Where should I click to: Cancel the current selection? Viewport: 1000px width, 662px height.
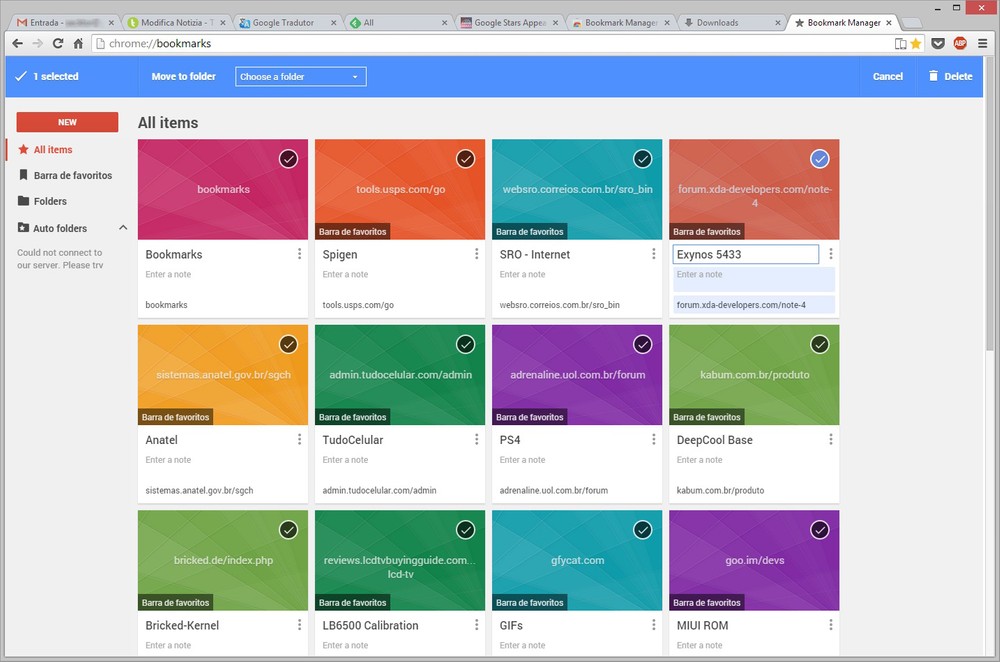pyautogui.click(x=887, y=77)
